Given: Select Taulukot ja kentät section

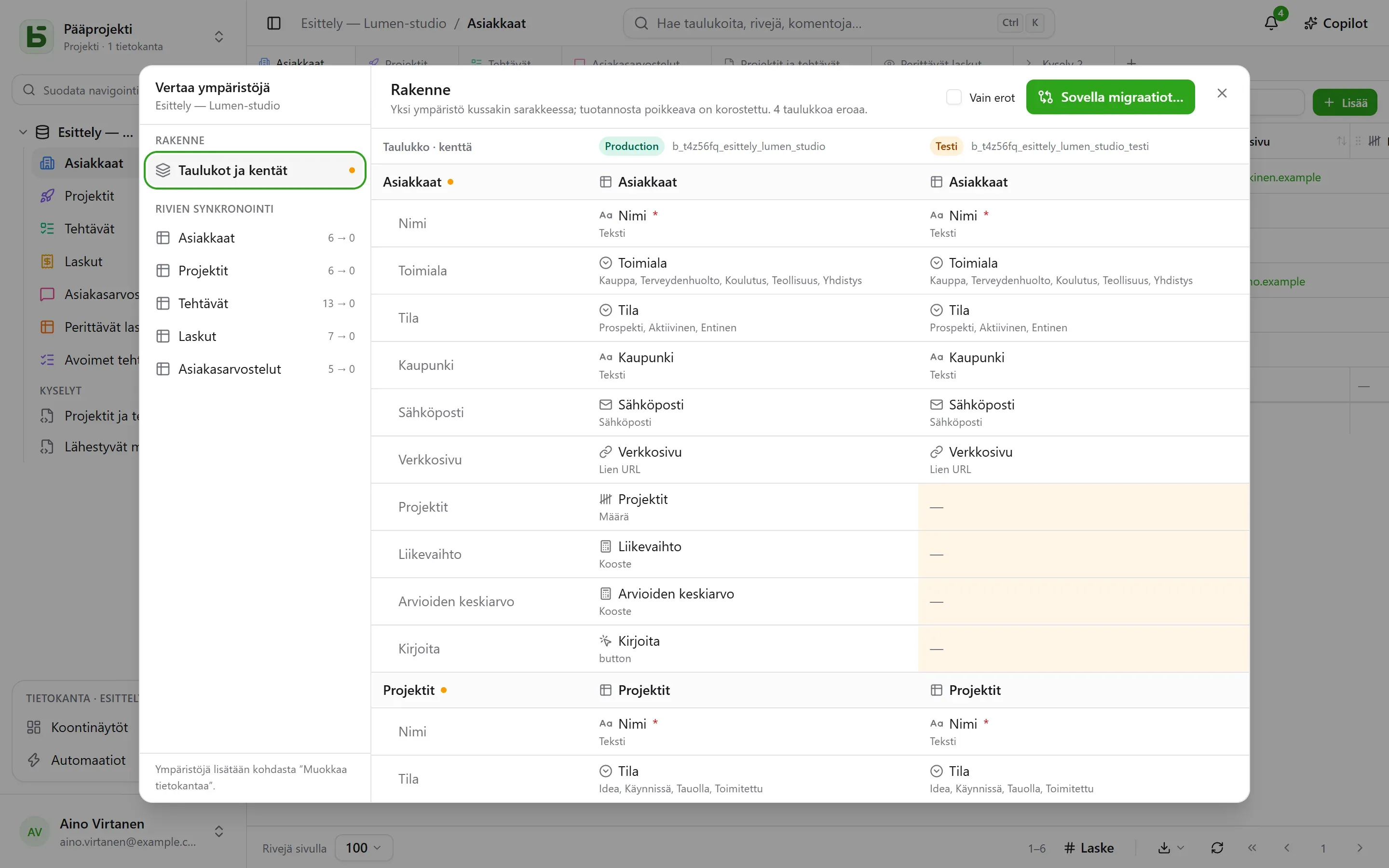Looking at the screenshot, I should [x=255, y=170].
